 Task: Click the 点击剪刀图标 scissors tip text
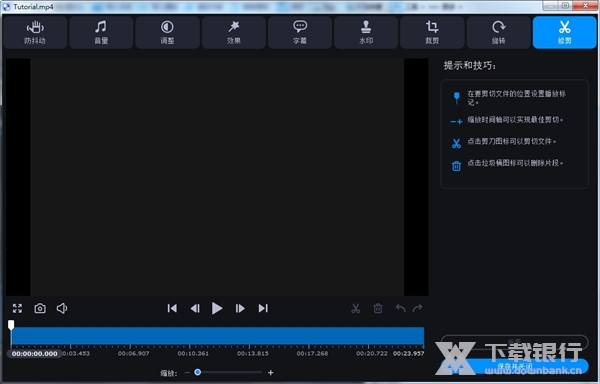click(512, 142)
